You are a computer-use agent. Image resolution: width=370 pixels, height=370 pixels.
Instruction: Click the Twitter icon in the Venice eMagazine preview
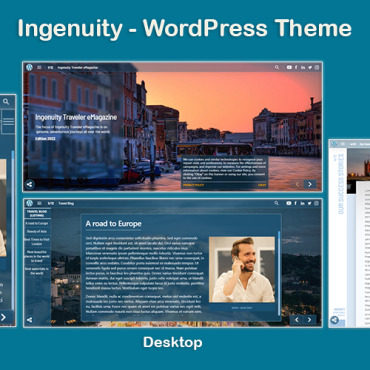[310, 67]
